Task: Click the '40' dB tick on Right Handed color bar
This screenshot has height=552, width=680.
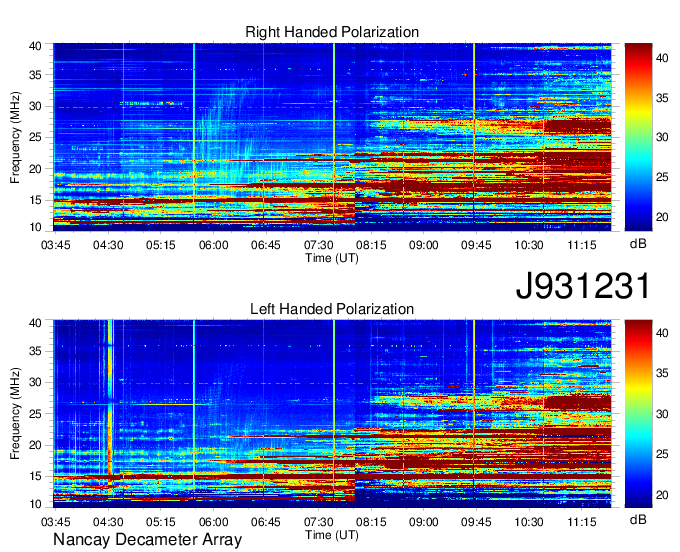Action: [662, 58]
